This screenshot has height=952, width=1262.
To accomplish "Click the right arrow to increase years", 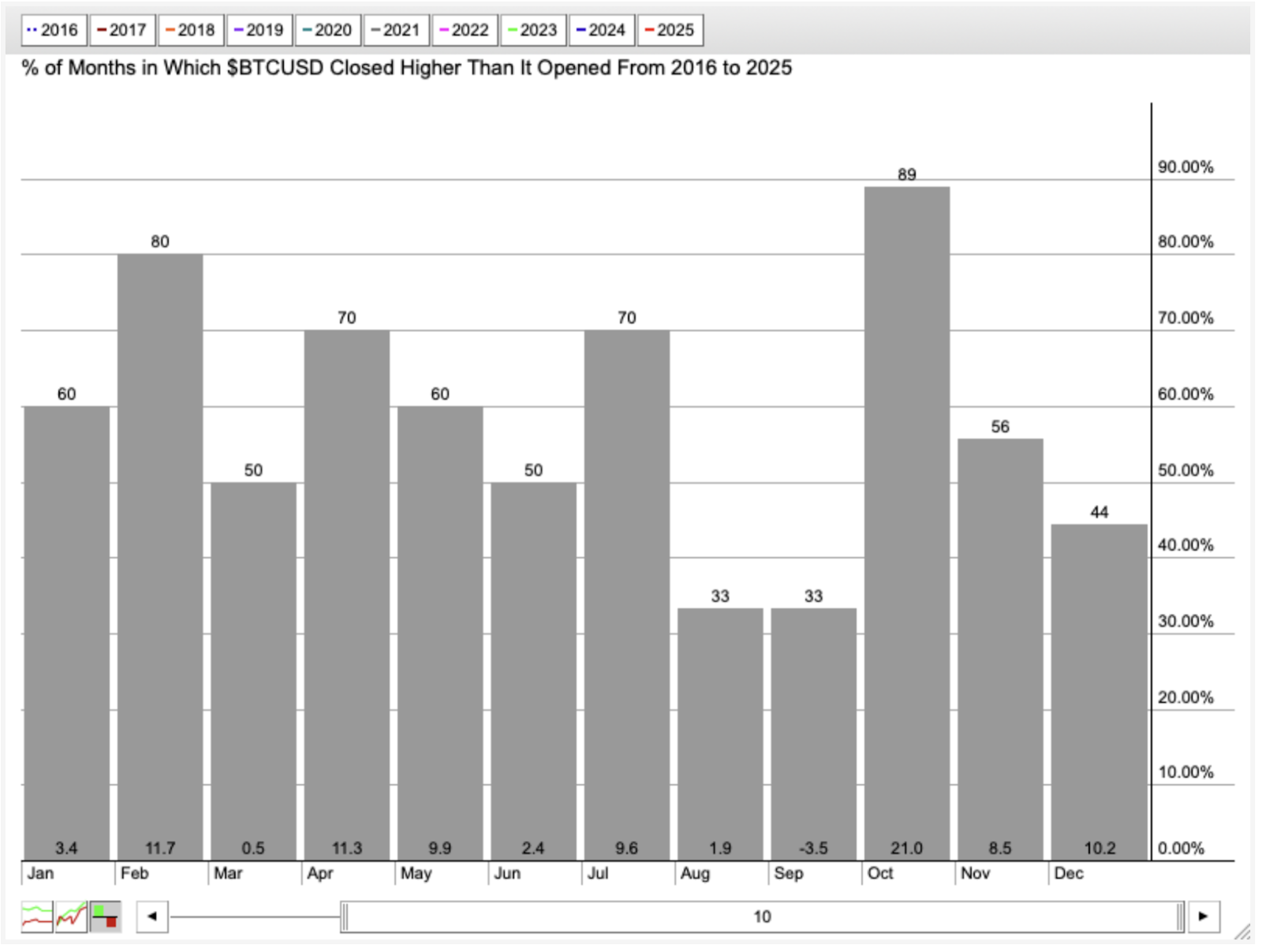I will point(1204,917).
